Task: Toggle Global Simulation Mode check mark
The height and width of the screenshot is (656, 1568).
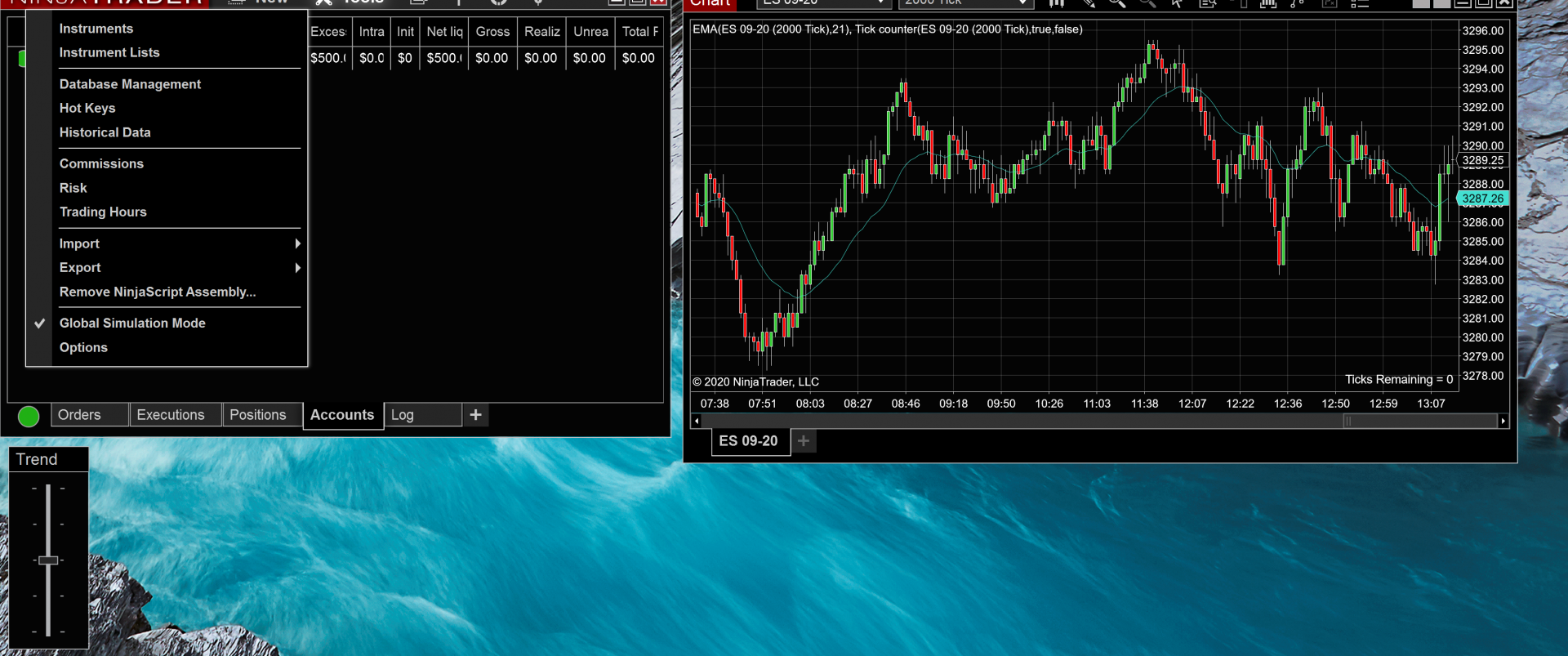Action: [39, 324]
